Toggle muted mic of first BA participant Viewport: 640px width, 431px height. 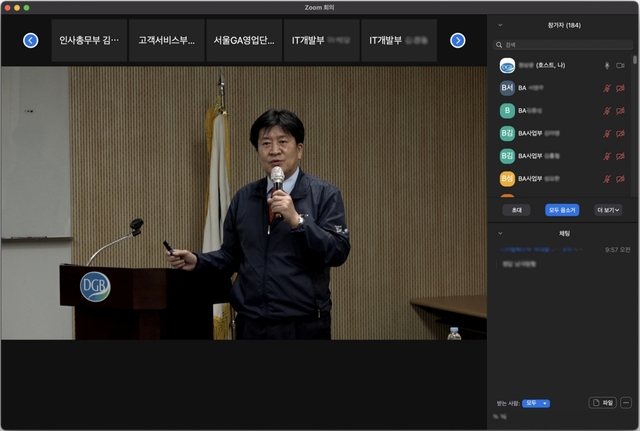pyautogui.click(x=606, y=88)
